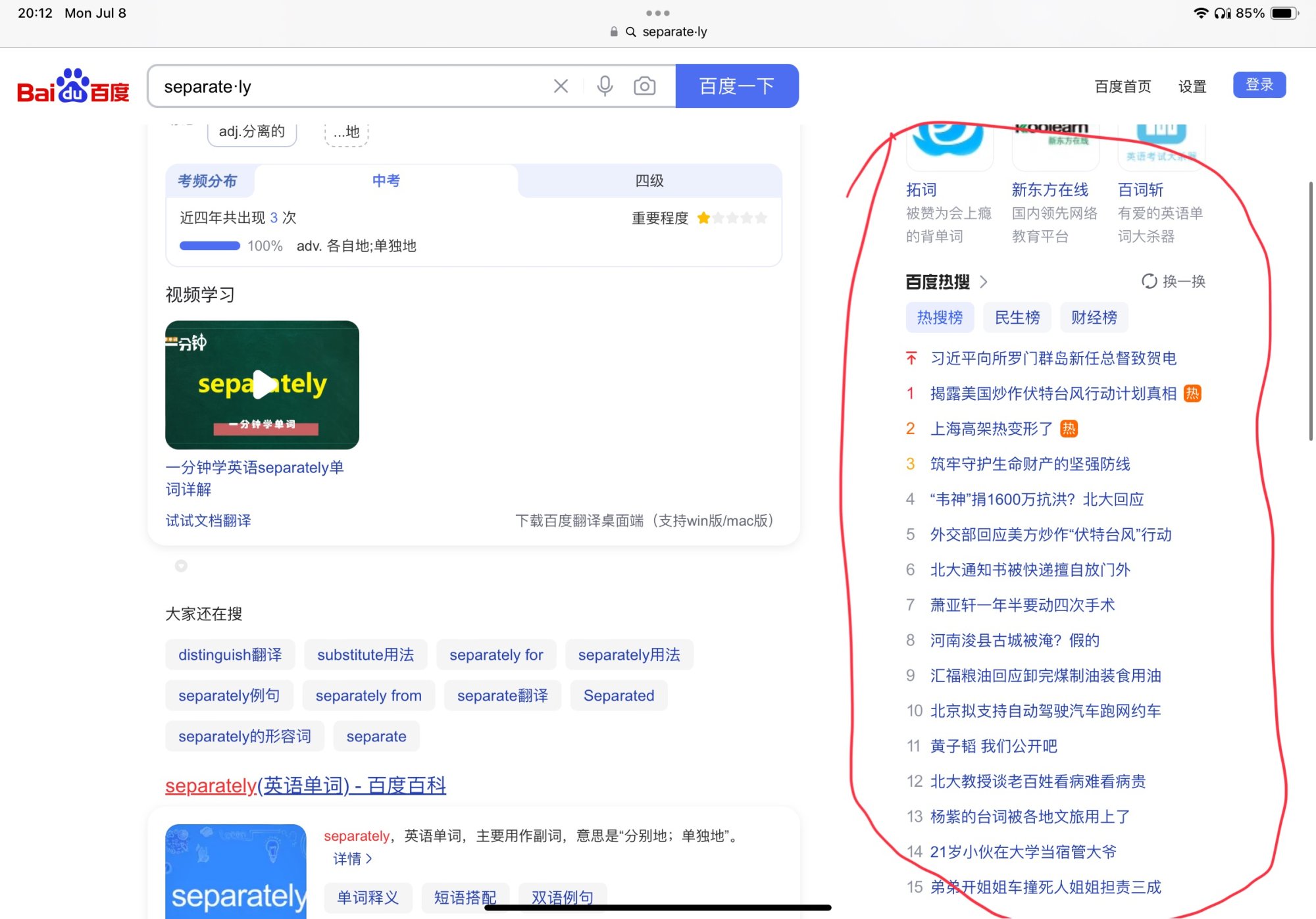Expand 百度热搜 with the chevron arrow

pos(984,282)
